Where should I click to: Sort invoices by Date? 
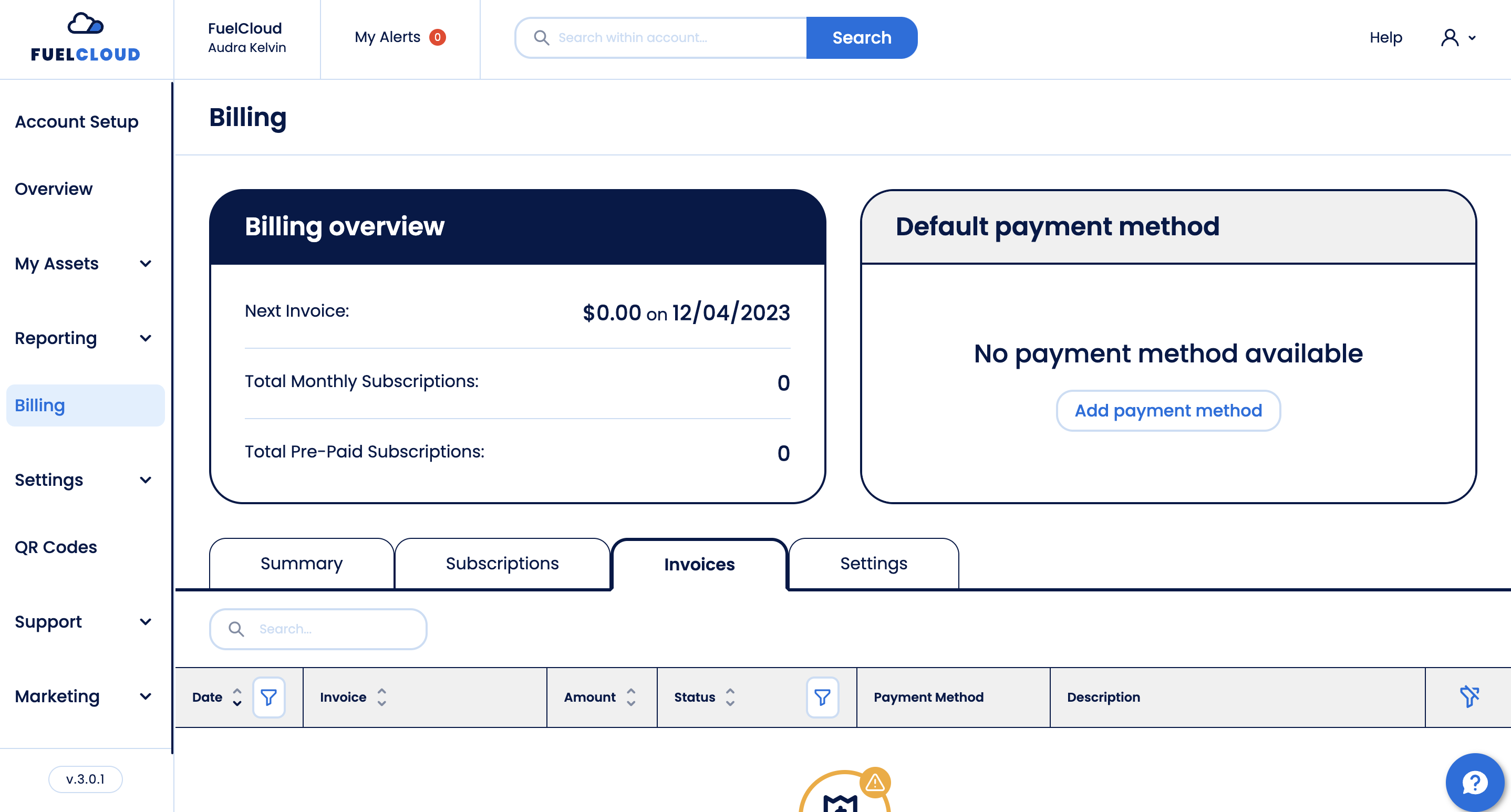click(237, 697)
